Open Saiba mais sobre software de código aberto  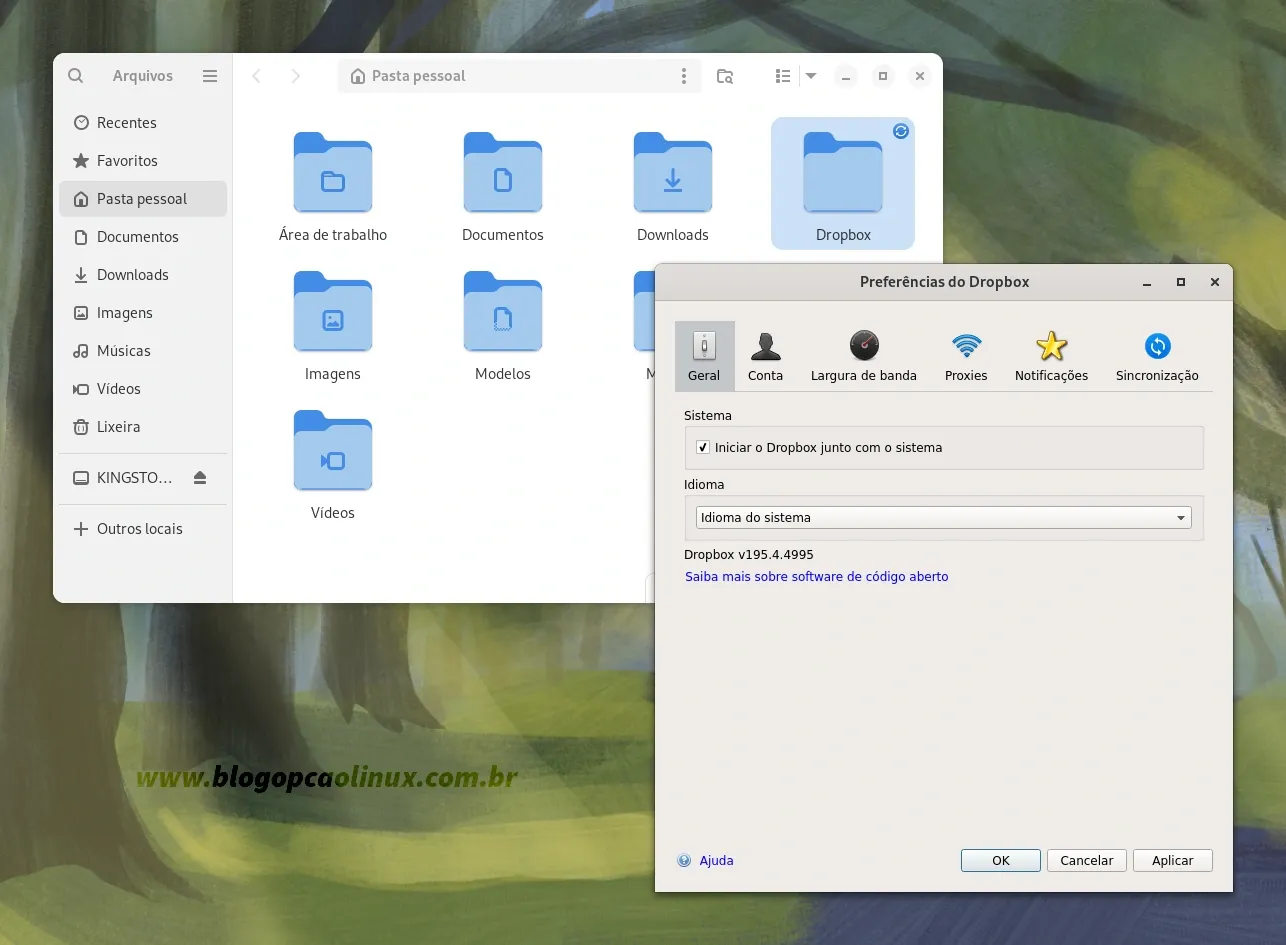816,577
